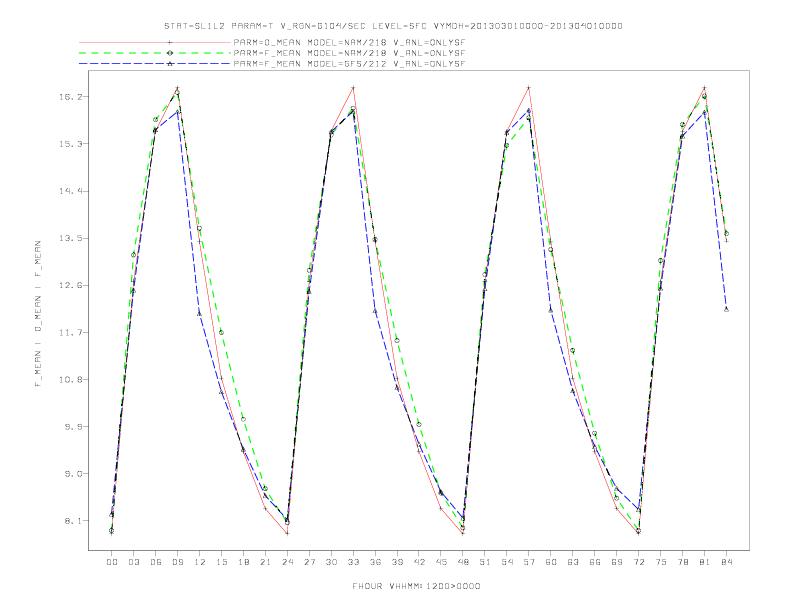Click the x-axis tick label 72
Viewport: 792px width, 612px height.
638,562
